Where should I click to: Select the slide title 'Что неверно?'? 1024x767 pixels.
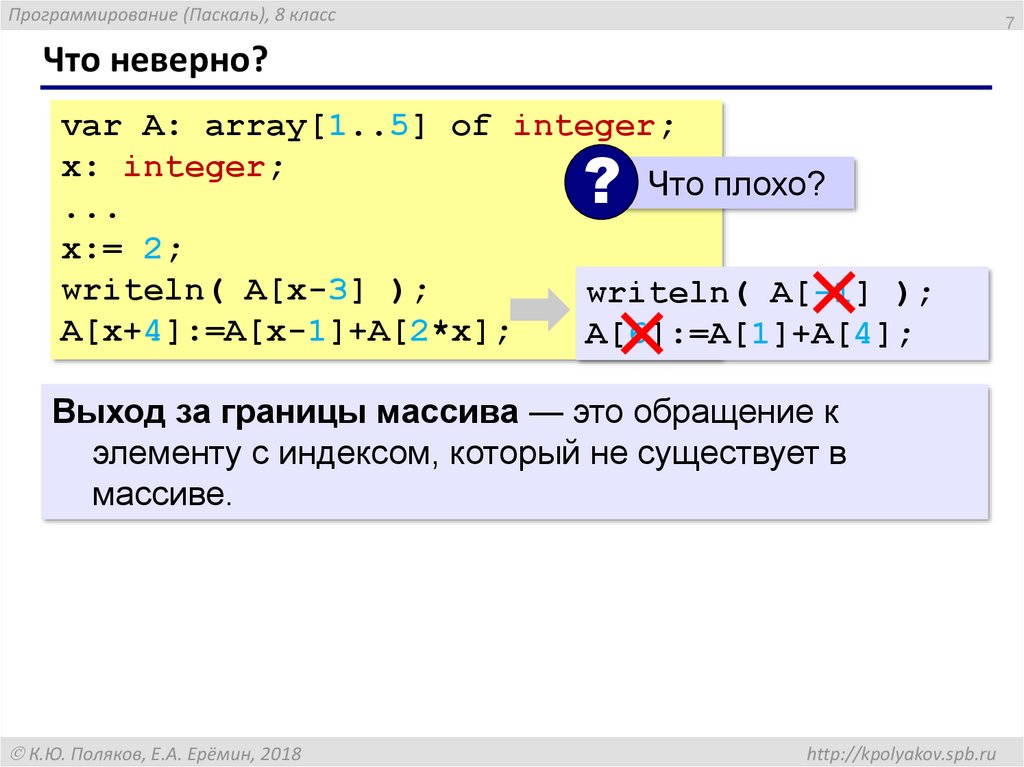pyautogui.click(x=155, y=59)
